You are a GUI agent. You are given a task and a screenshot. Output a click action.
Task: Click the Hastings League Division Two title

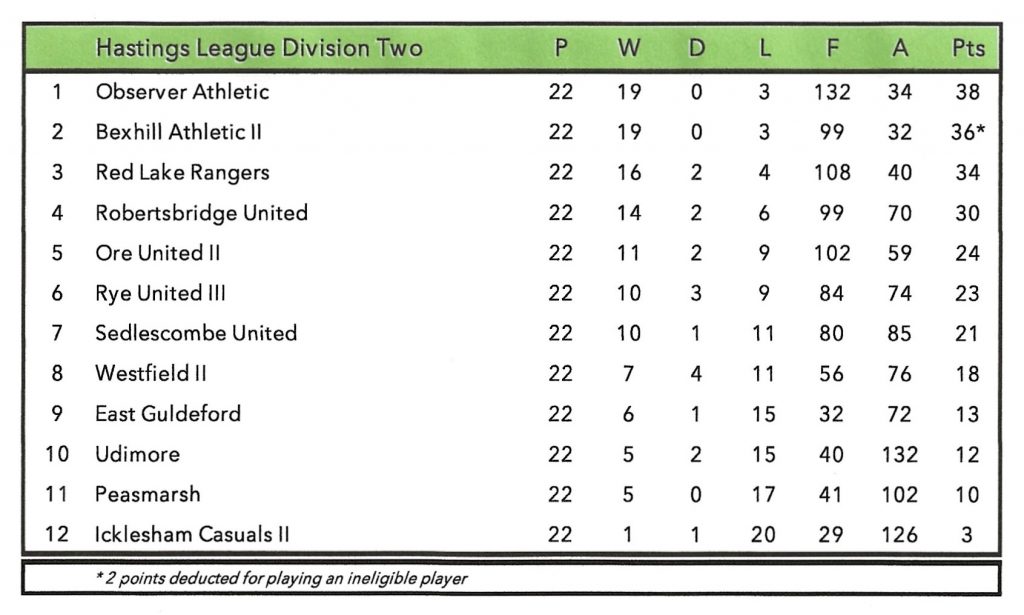click(x=258, y=48)
